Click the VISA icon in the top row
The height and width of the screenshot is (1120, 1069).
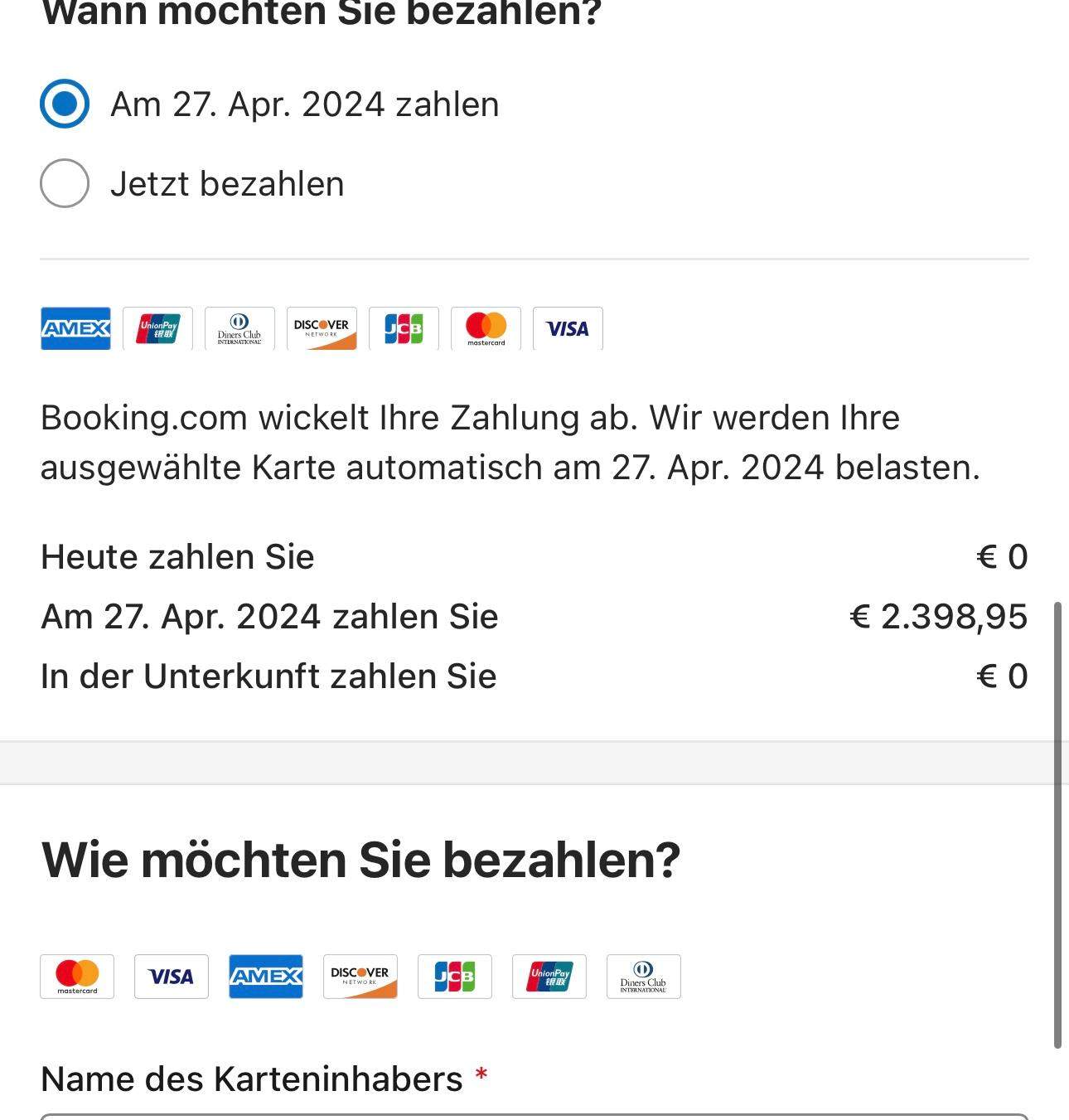point(568,328)
